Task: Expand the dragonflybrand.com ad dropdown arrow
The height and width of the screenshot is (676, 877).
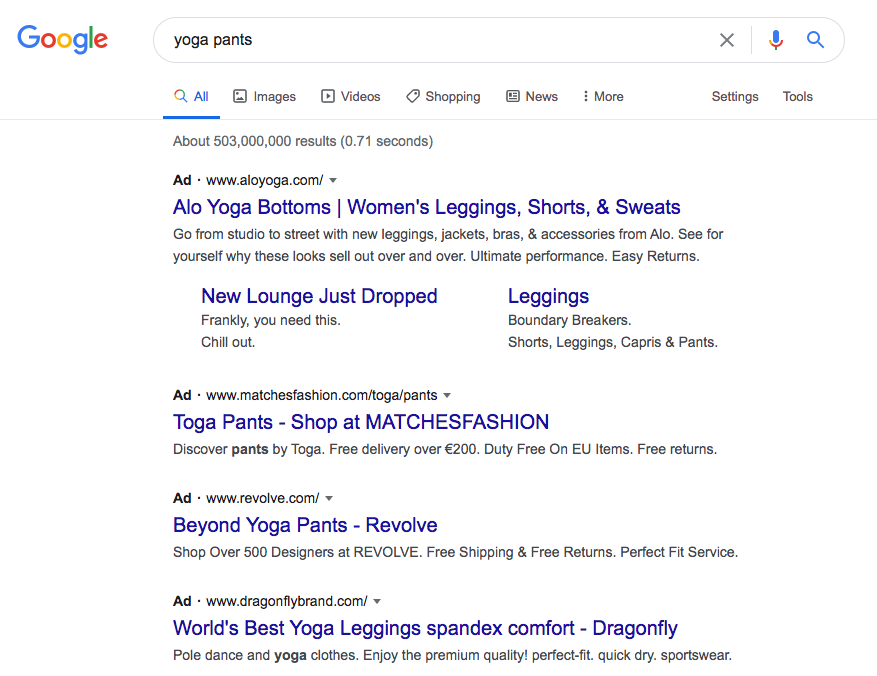Action: [377, 601]
